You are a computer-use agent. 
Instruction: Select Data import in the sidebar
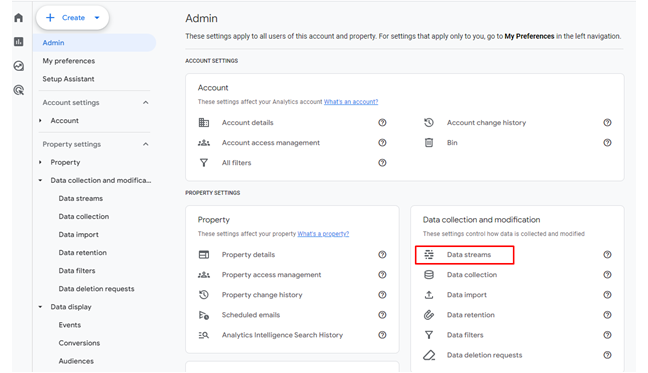(x=79, y=235)
